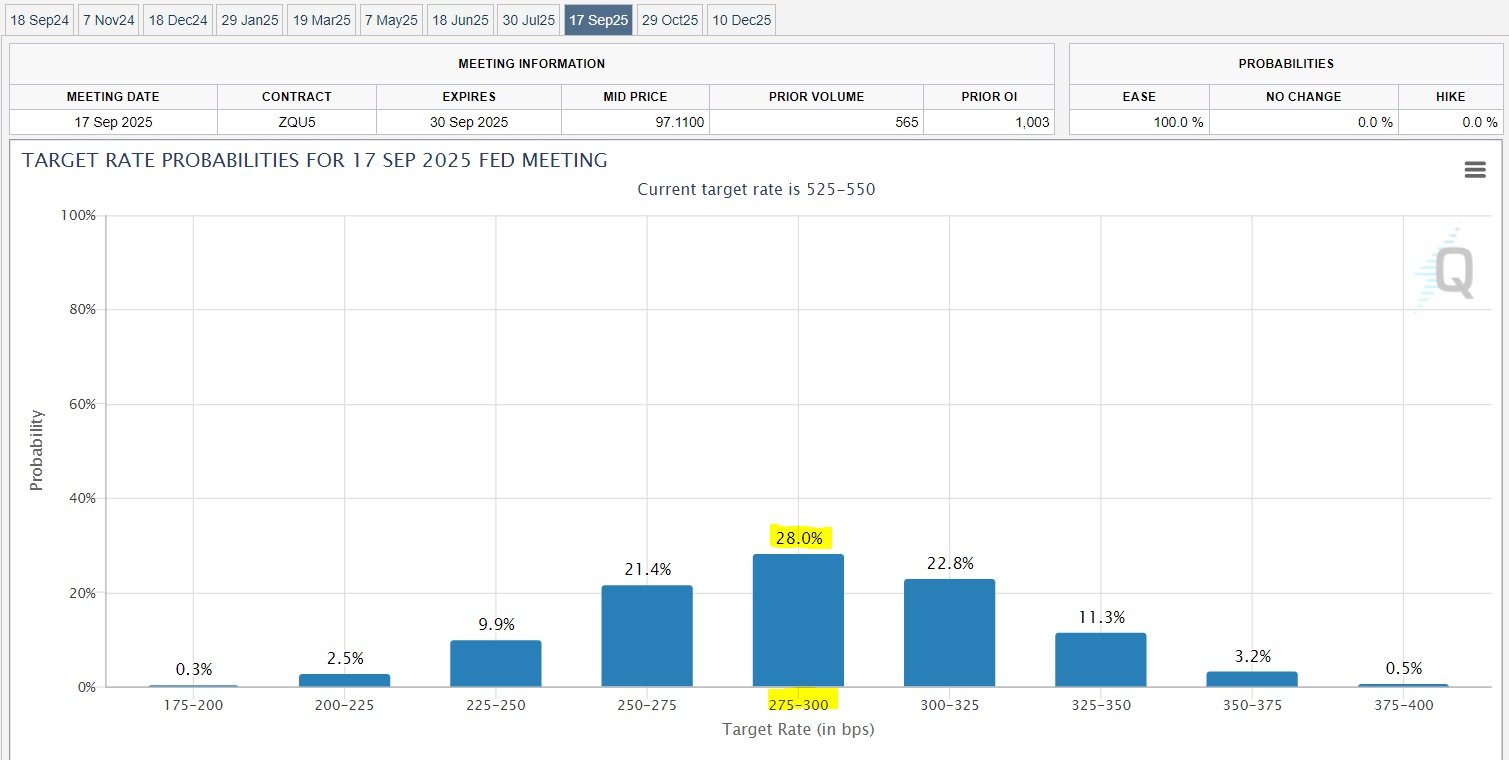Switch to the 29 Oct25 meeting tab
Screen dimensions: 1509x760
pyautogui.click(x=669, y=20)
